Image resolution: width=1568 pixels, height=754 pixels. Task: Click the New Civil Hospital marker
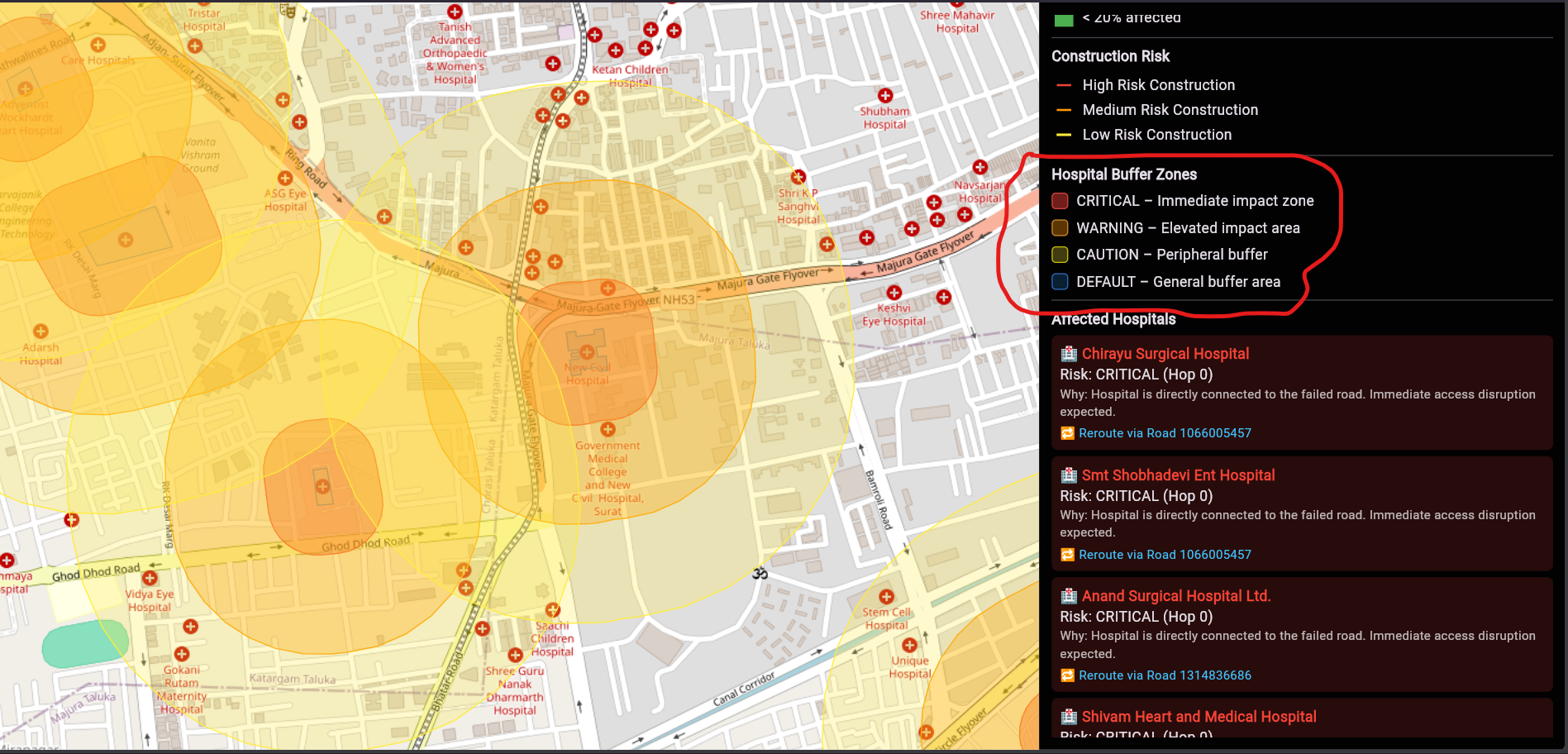587,352
